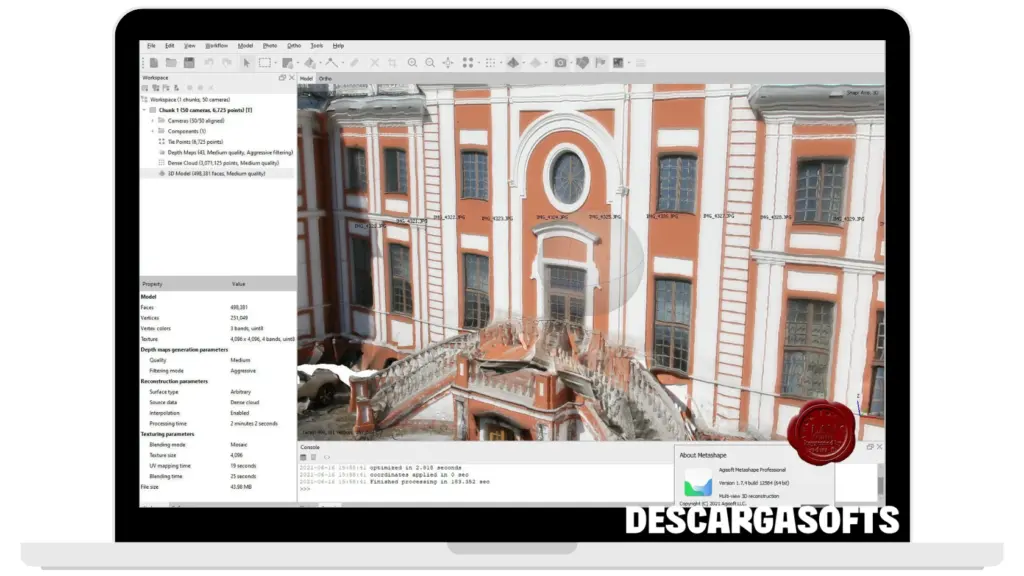Collapse the Chunk 1 tree node
The width and height of the screenshot is (1024, 576).
point(145,110)
